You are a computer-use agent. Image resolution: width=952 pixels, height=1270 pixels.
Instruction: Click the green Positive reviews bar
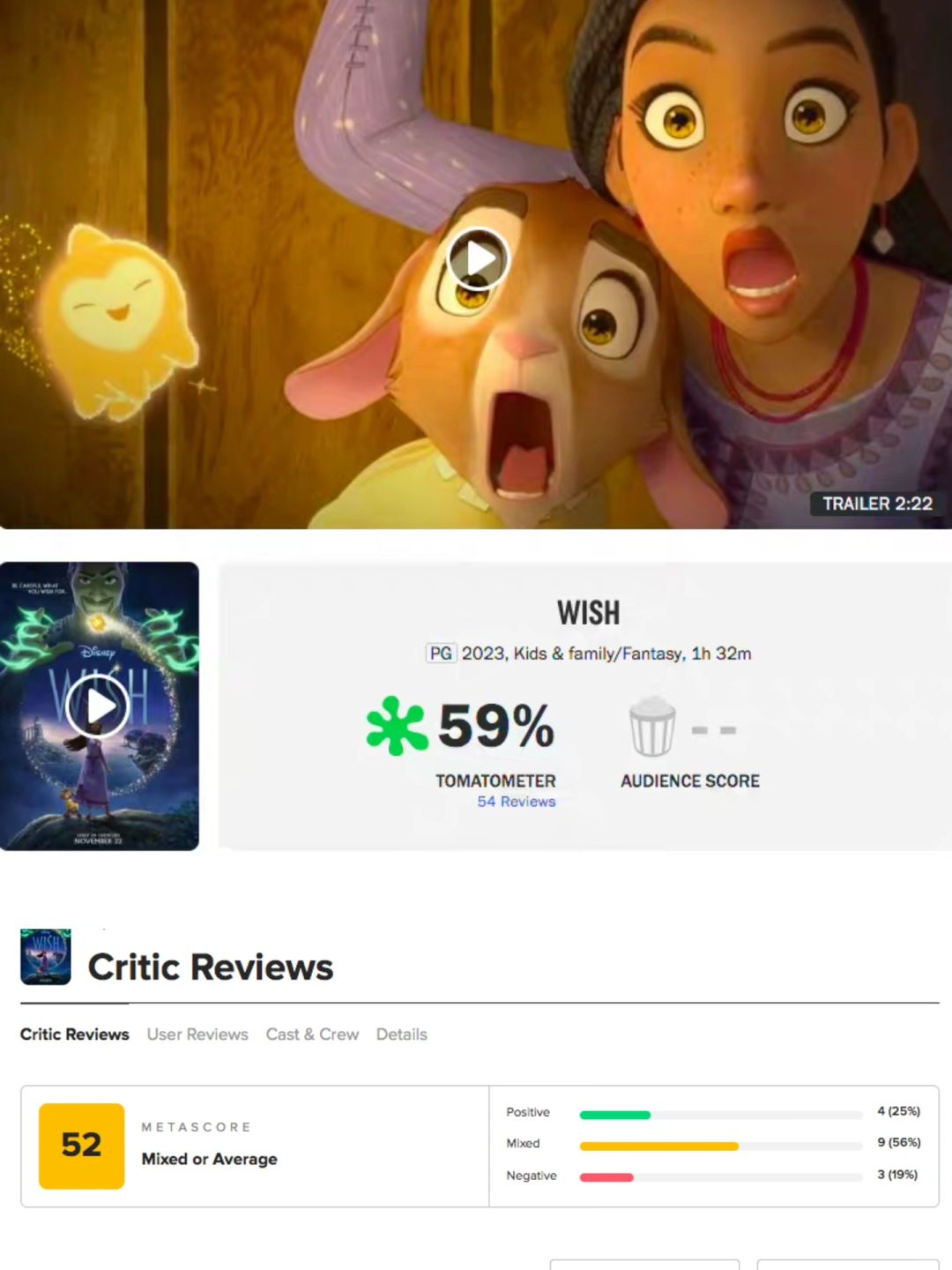pyautogui.click(x=615, y=1115)
